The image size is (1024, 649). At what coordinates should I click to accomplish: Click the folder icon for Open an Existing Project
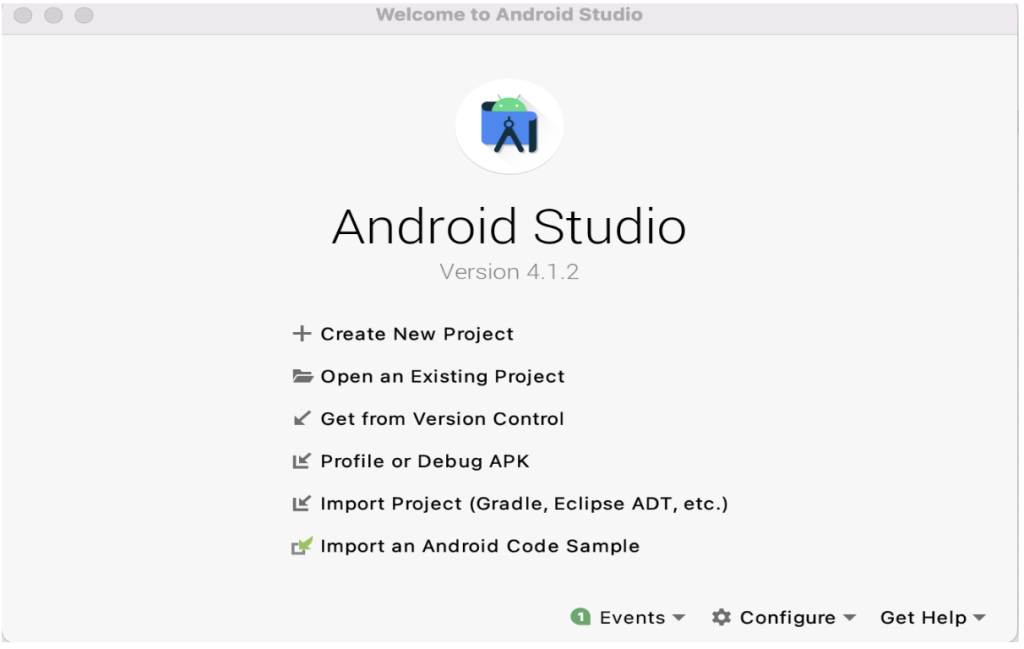pos(302,377)
